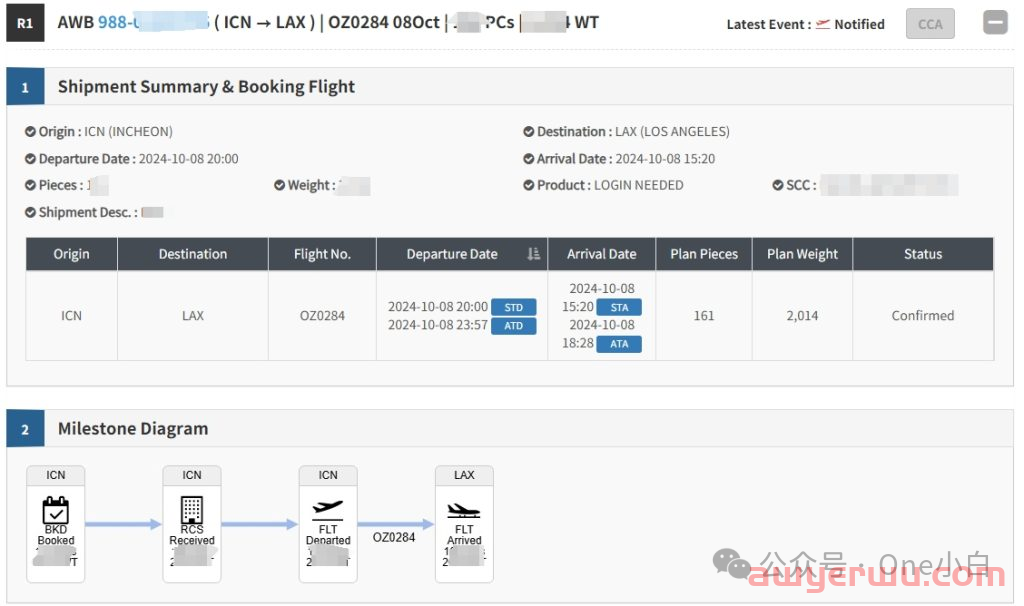Click the LAX header of arrived milestone
Screen dimensions: 1024x606
click(x=464, y=475)
